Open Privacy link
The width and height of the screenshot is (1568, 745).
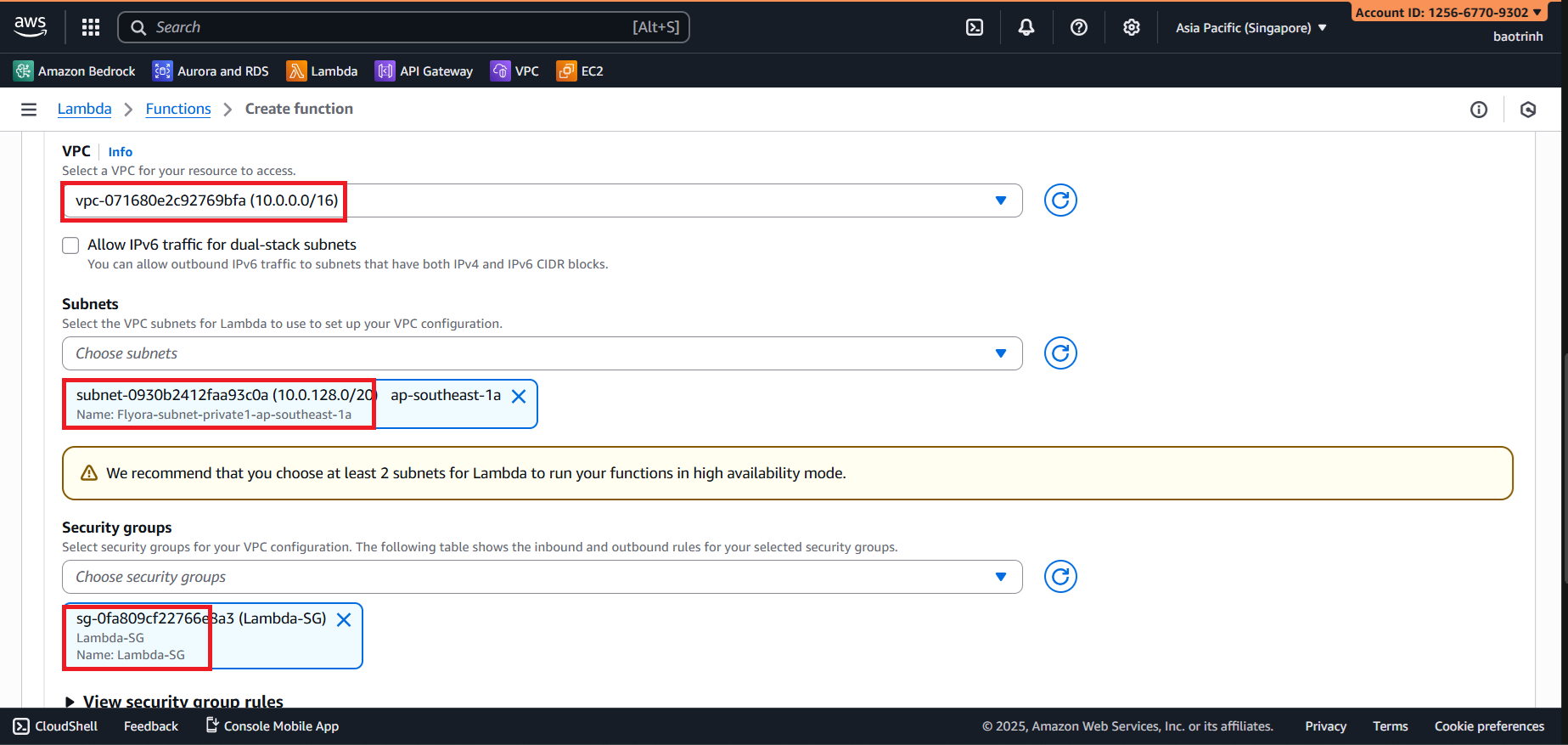point(1325,726)
